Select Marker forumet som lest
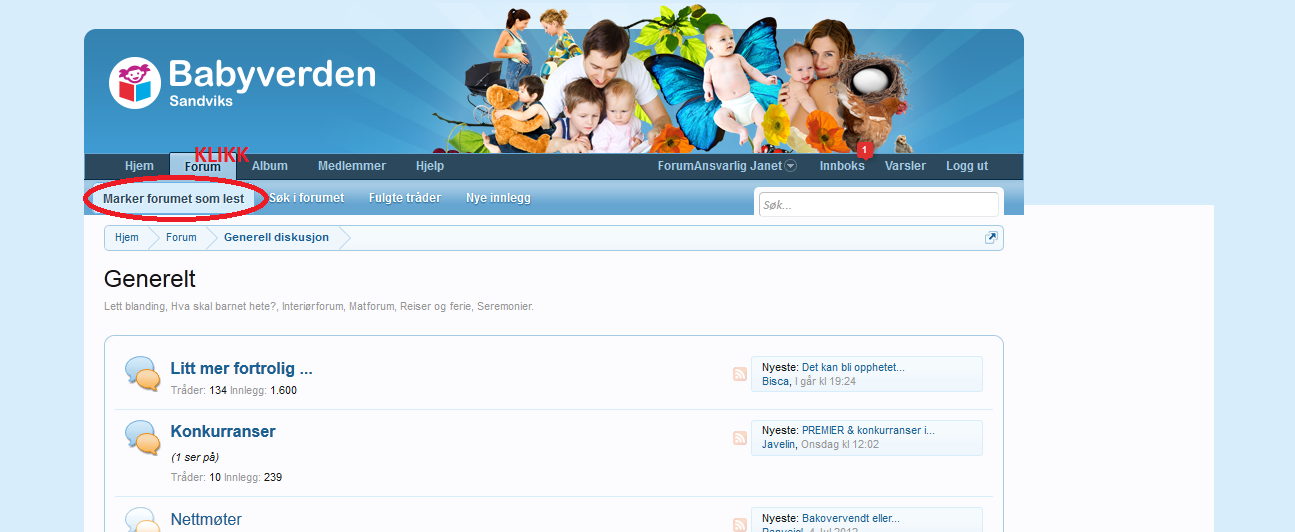This screenshot has height=532, width=1295. 173,198
